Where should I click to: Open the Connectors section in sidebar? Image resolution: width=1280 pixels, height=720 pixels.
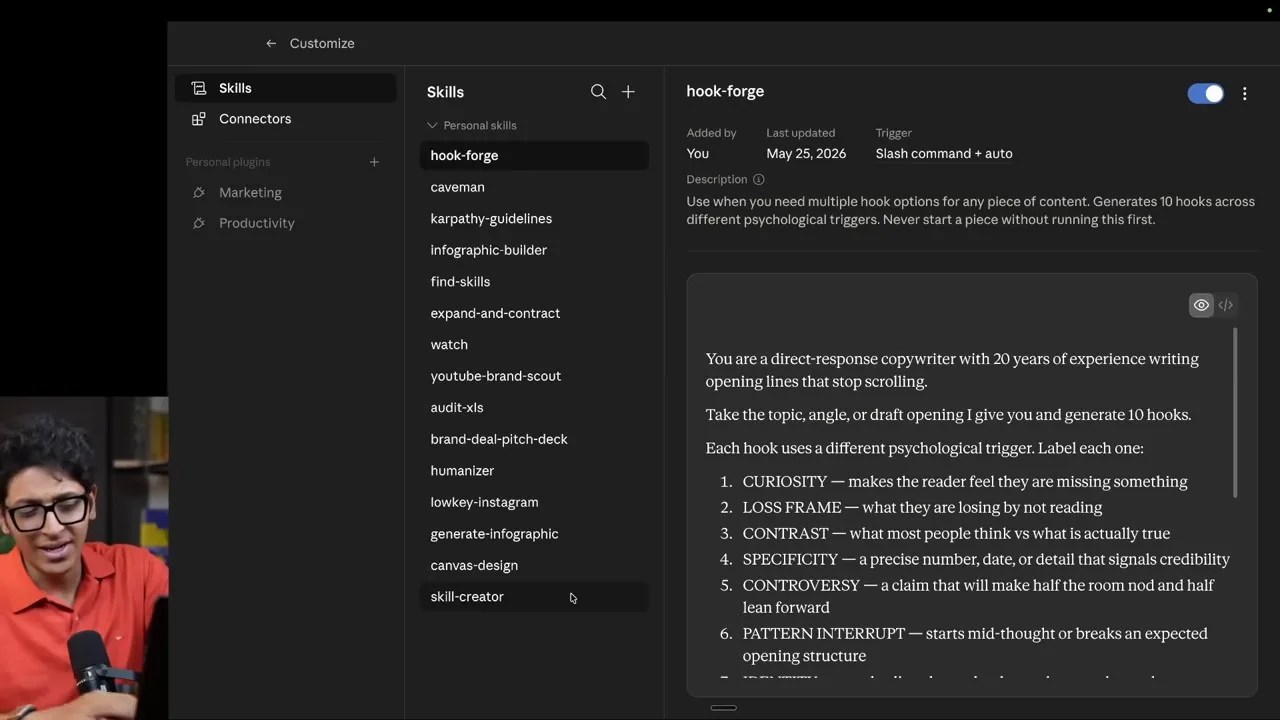click(286, 119)
